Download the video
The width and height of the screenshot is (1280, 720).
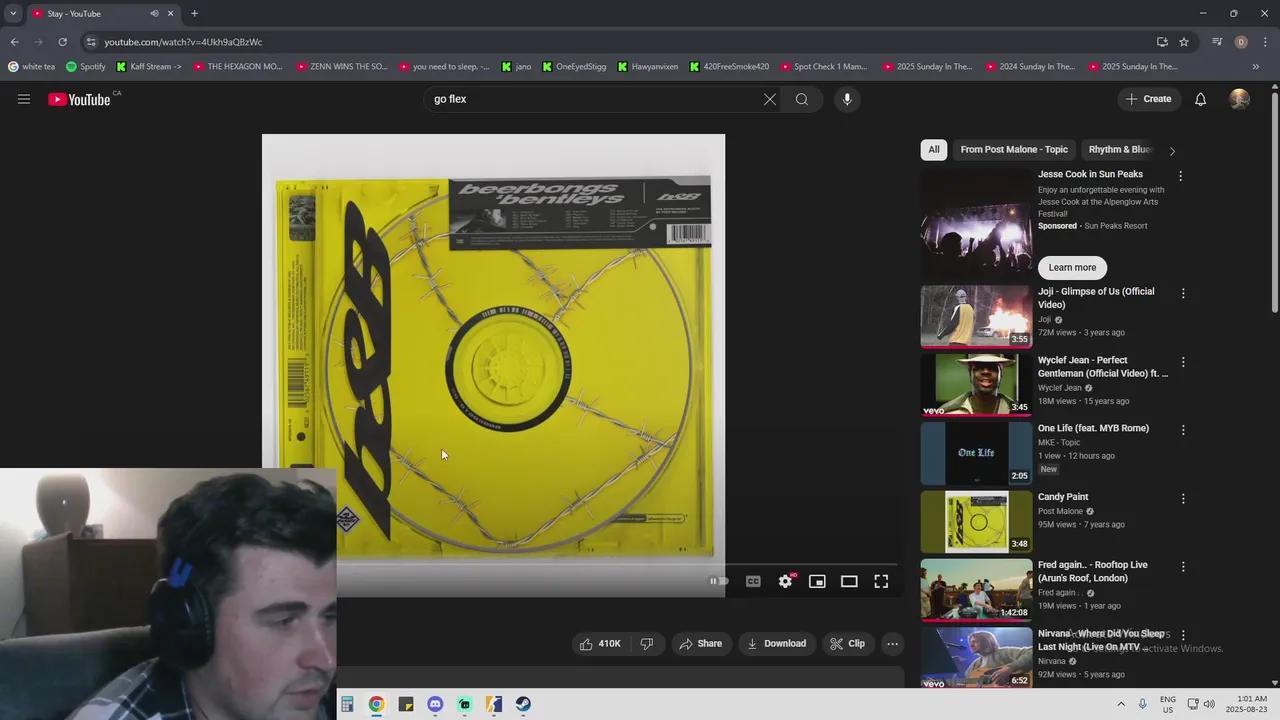point(776,644)
